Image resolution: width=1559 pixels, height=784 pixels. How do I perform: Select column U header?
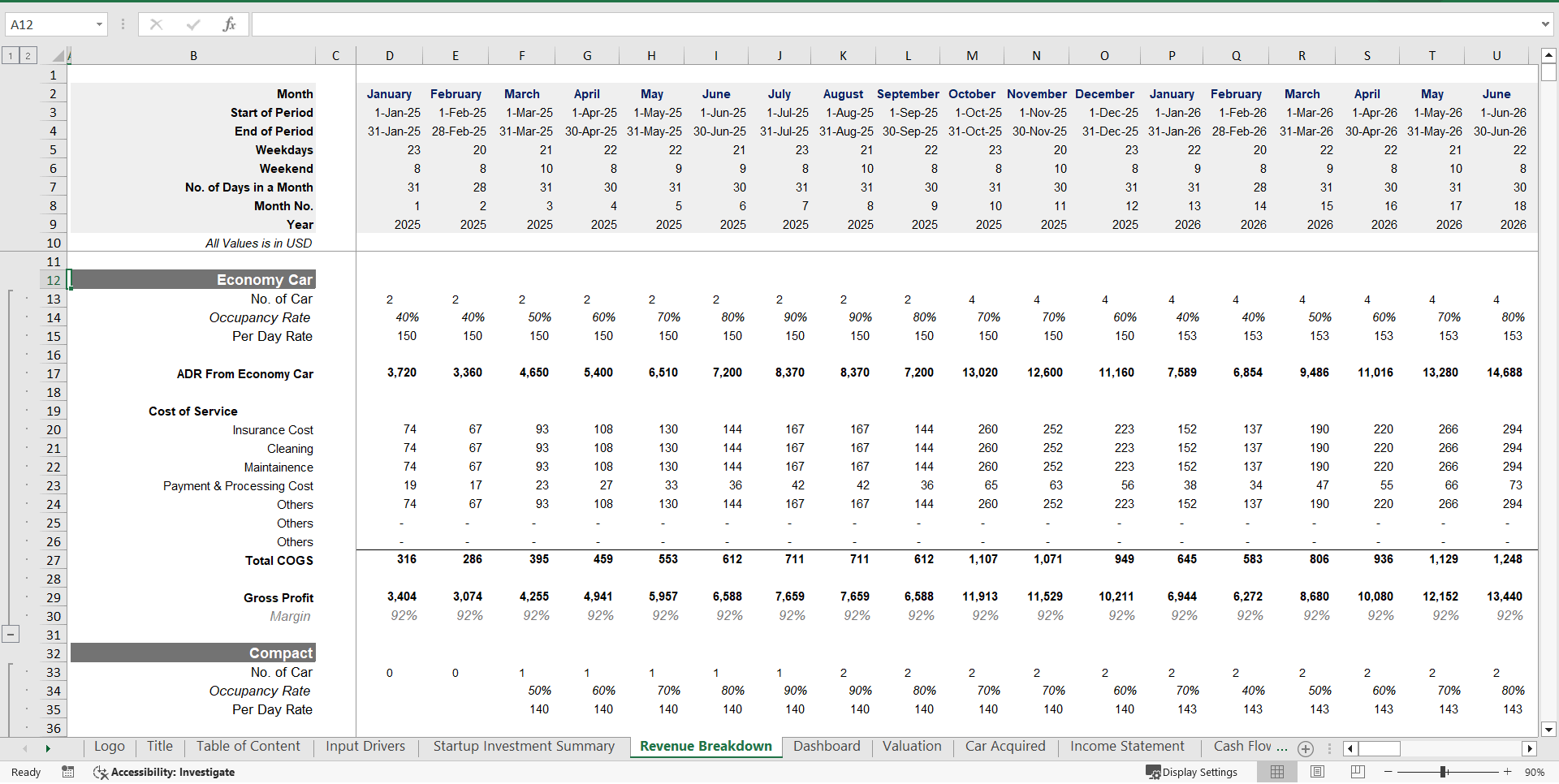[x=1496, y=56]
